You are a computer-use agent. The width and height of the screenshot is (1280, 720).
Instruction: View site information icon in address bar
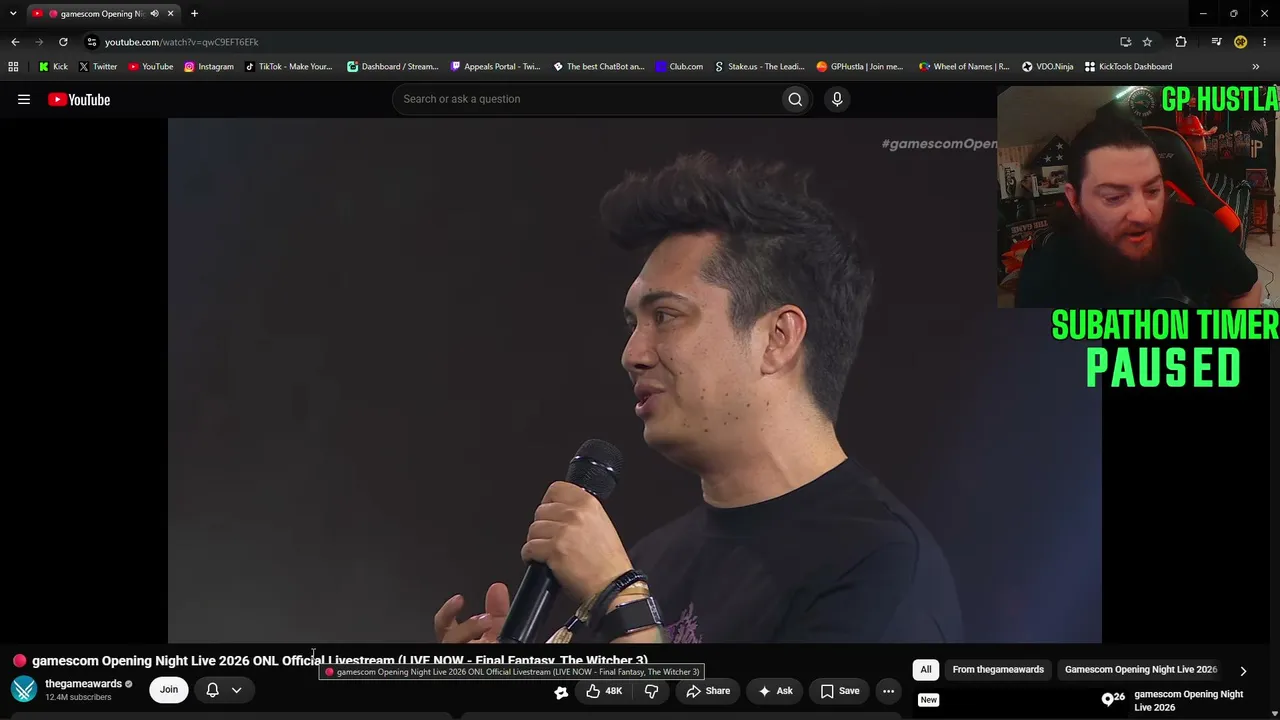[92, 42]
